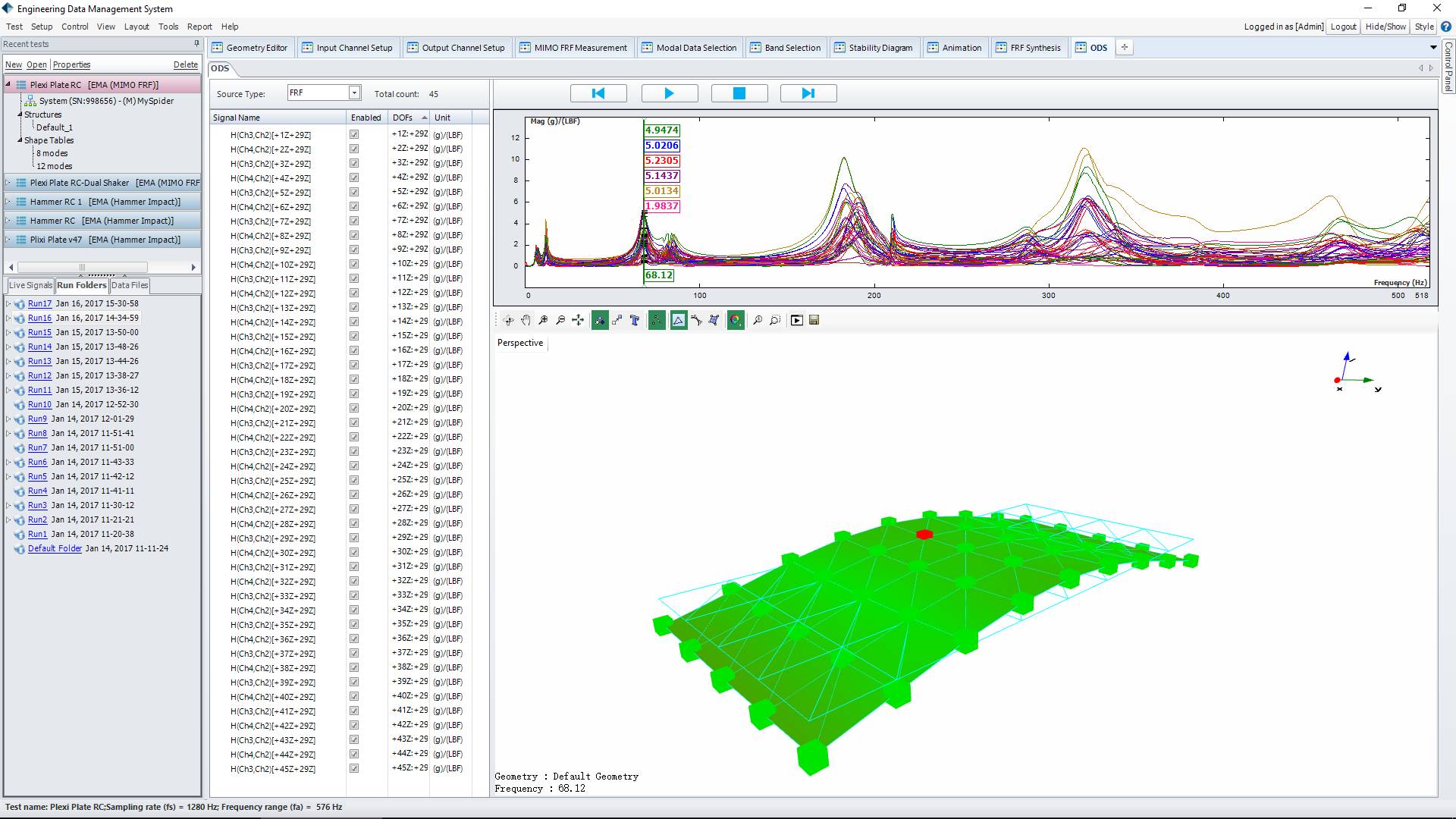Viewport: 1456px width, 819px height.
Task: Expand the Hammer RC 1 test entry
Action: click(x=8, y=202)
